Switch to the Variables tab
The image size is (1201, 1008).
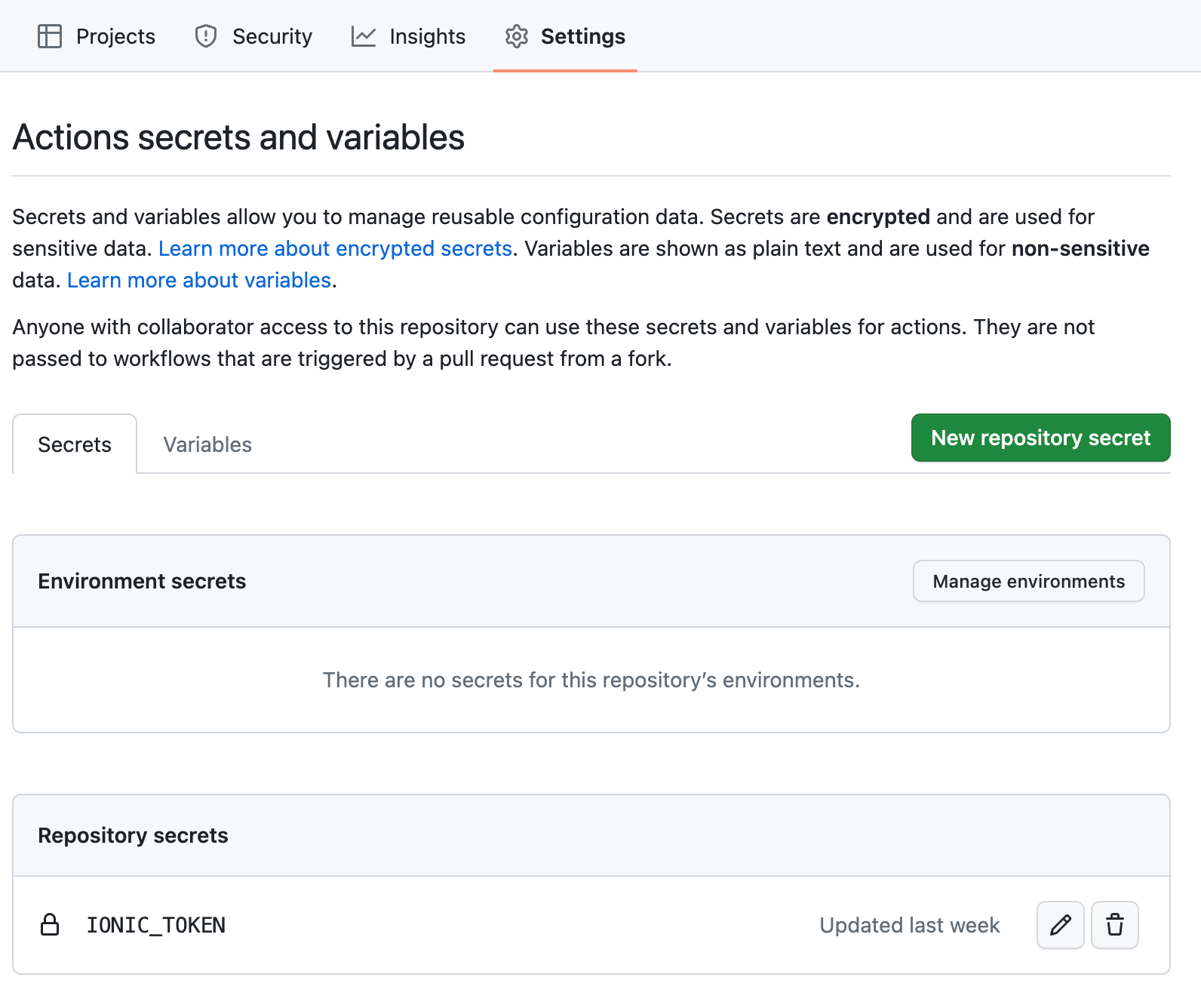tap(207, 444)
